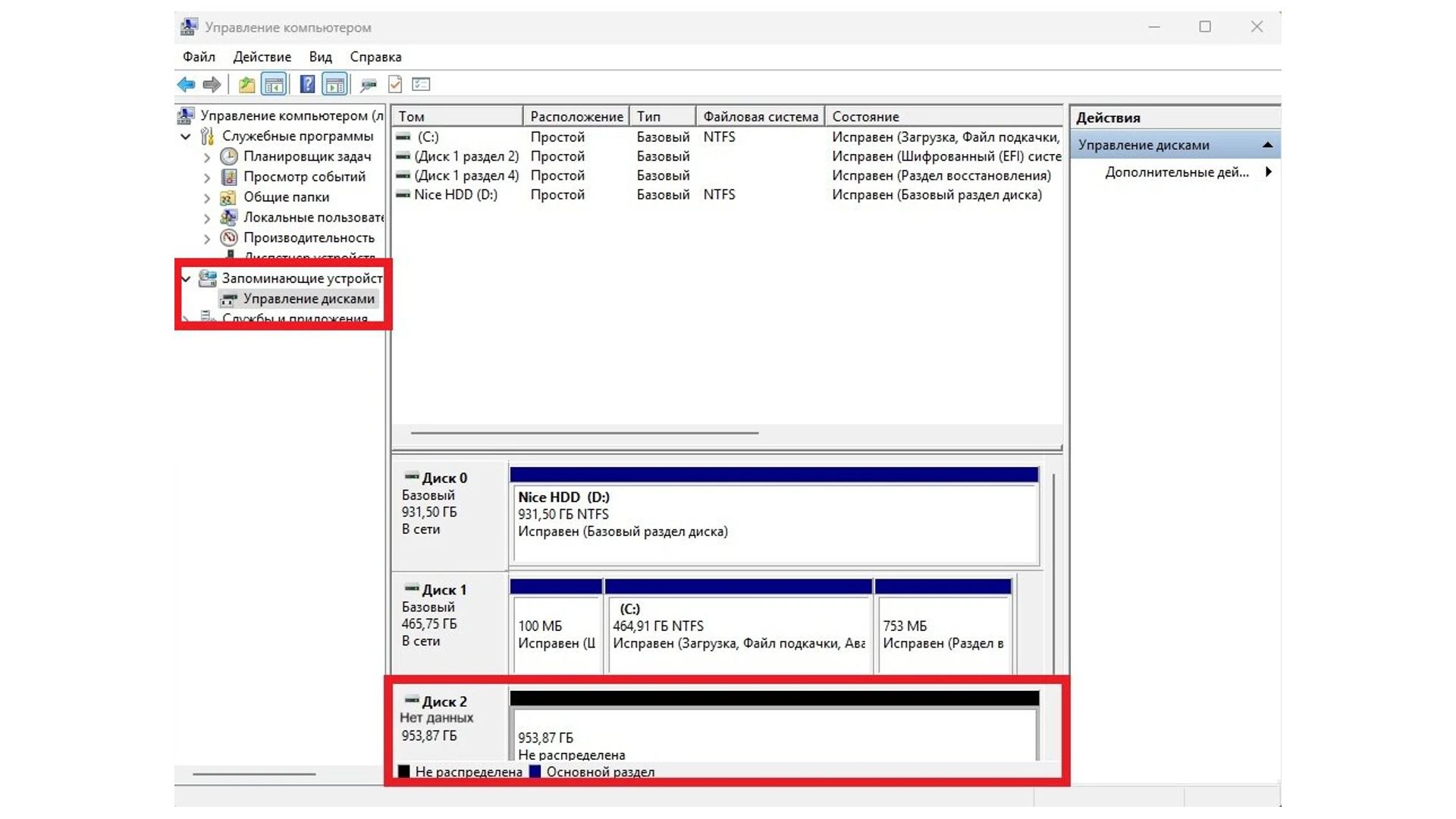Screen dimensions: 1456x819
Task: Collapse the Управление дисками actions section arrow
Action: click(x=1267, y=145)
